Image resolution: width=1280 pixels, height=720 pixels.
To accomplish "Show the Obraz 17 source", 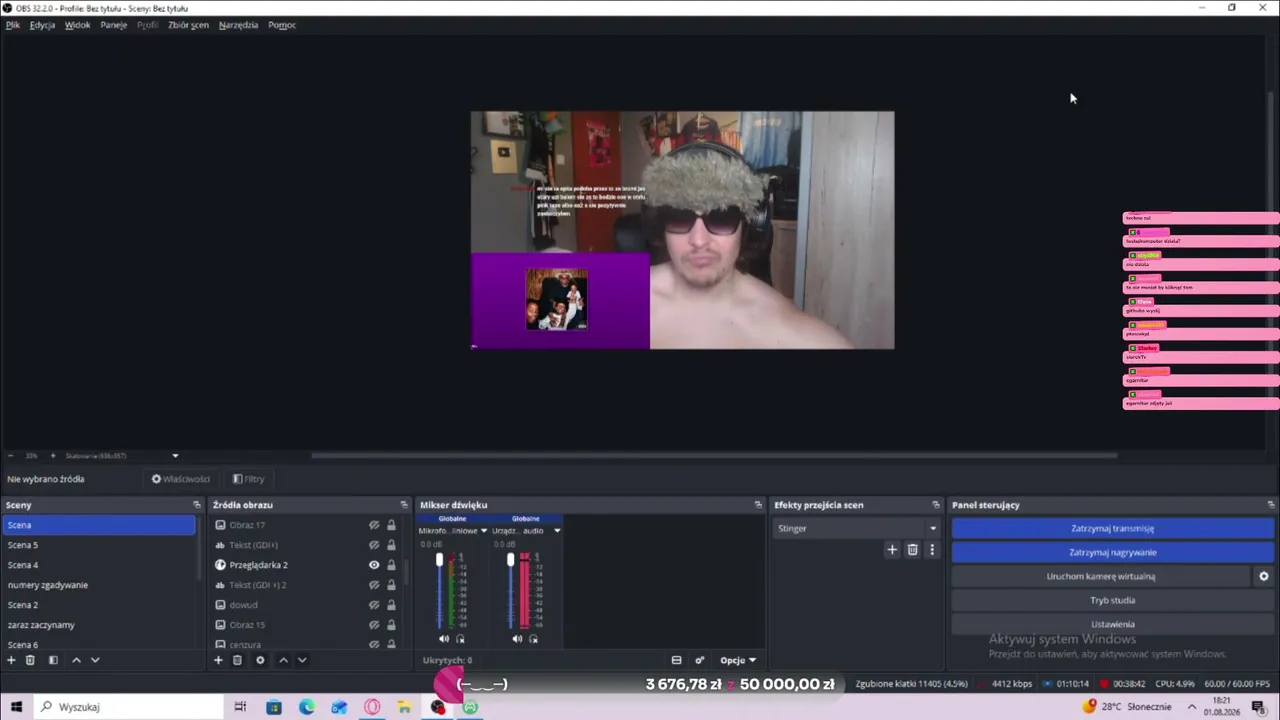I will point(374,525).
